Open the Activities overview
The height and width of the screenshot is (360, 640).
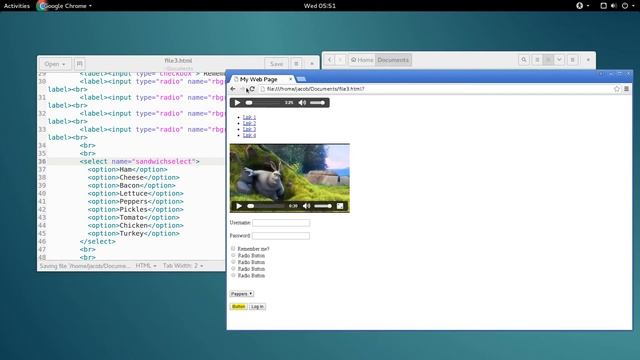pyautogui.click(x=17, y=6)
